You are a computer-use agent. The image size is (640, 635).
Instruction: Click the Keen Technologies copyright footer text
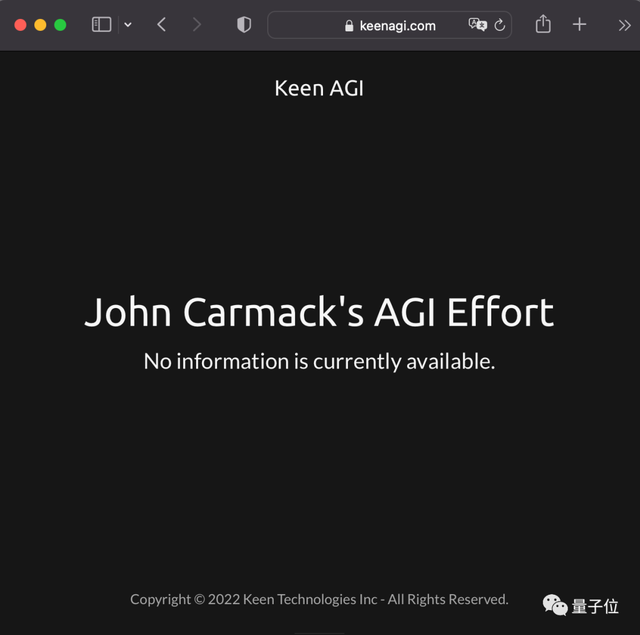click(319, 599)
